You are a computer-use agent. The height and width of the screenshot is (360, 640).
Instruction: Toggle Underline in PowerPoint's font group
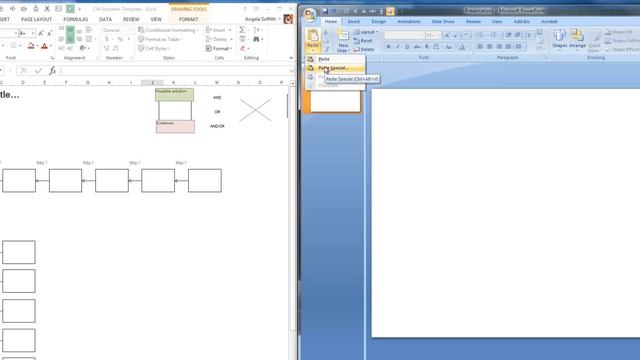click(x=407, y=47)
